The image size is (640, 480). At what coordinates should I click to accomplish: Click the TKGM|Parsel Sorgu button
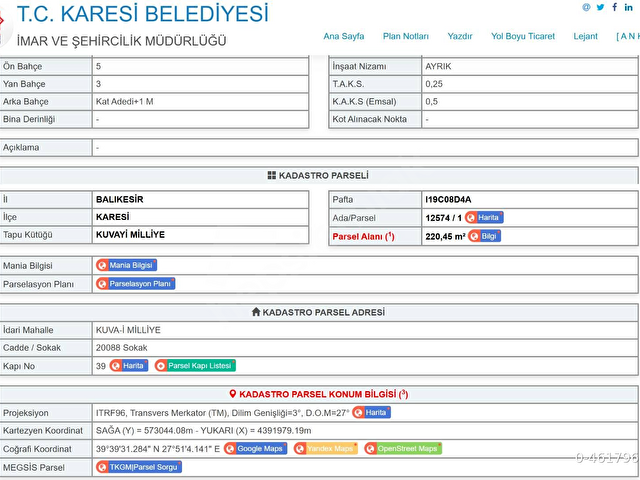tap(139, 467)
